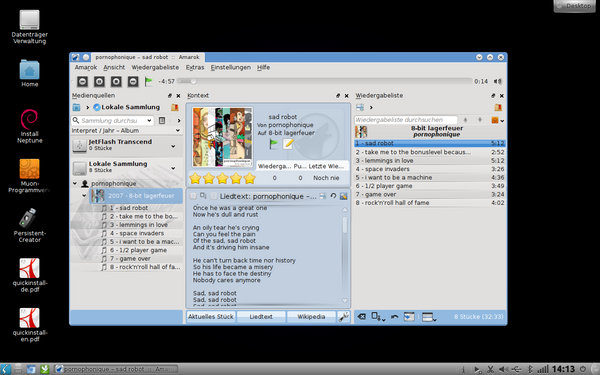The width and height of the screenshot is (600, 375).
Task: Click the Sammlung durchsuchen search field
Action: coord(112,121)
